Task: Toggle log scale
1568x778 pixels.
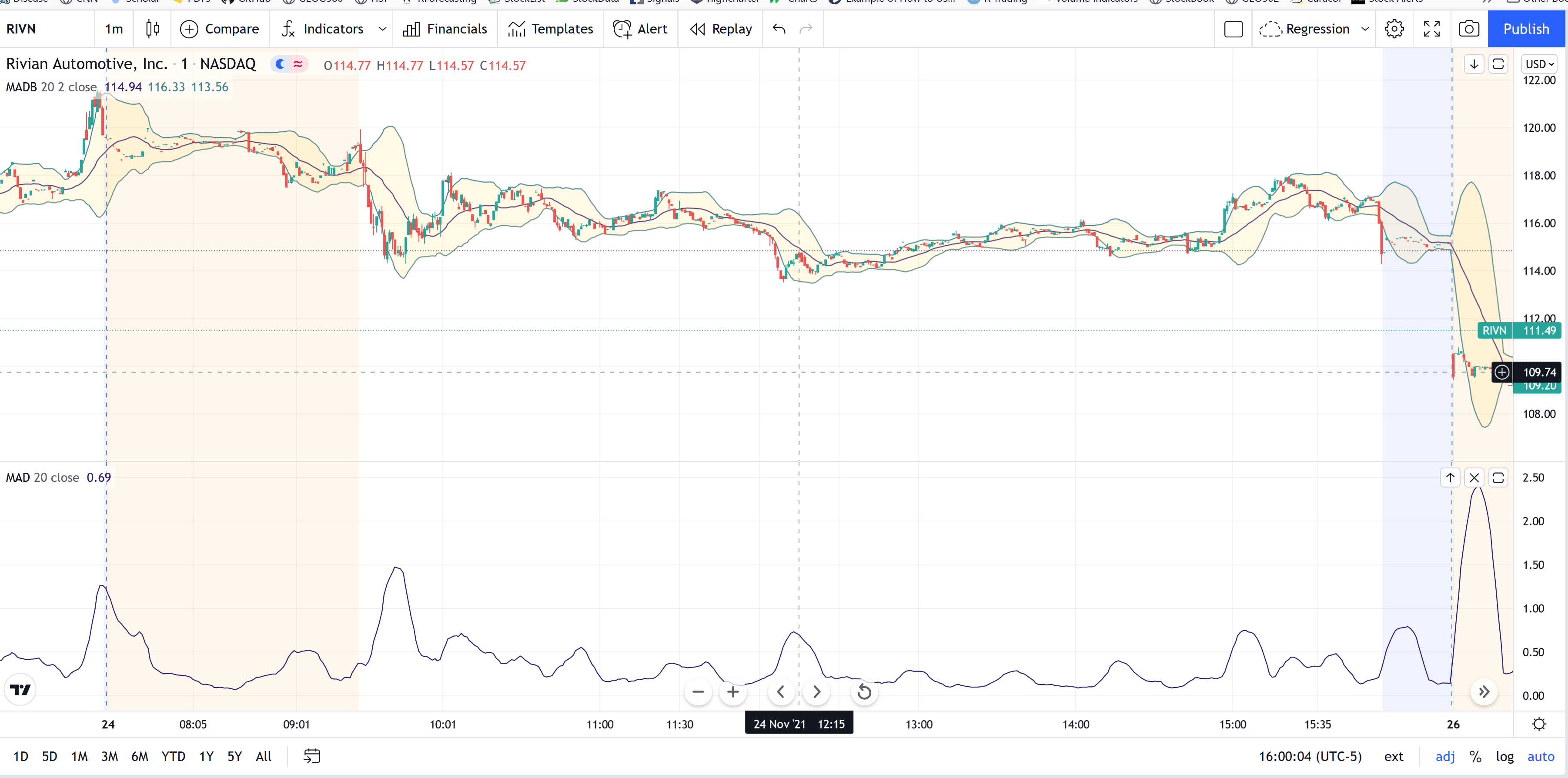Action: click(1504, 756)
